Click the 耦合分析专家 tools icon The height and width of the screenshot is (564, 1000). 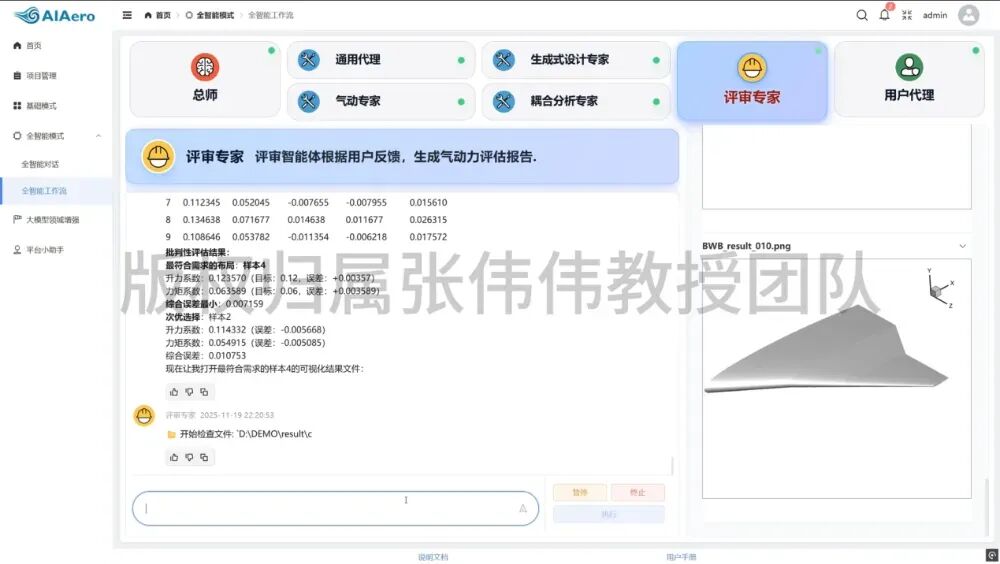coord(504,101)
